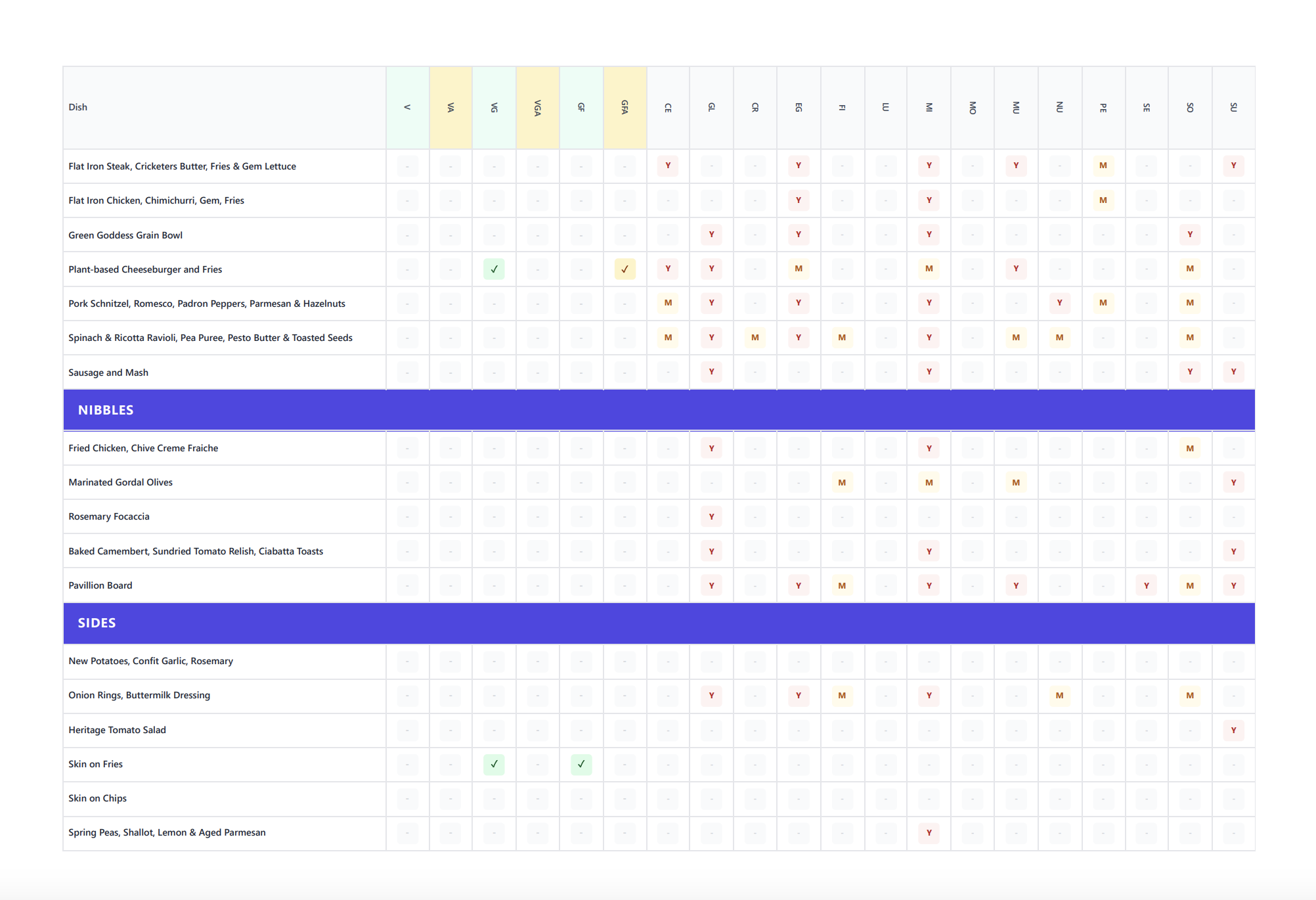The image size is (1316, 900).
Task: Click the SU allergen column header
Action: coord(1233,107)
